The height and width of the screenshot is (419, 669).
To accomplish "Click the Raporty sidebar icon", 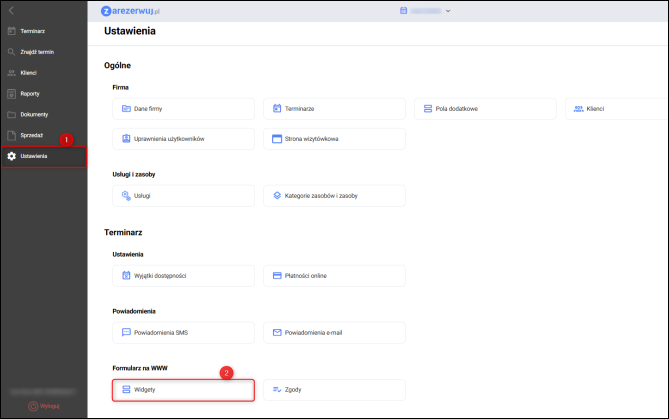I will [11, 93].
